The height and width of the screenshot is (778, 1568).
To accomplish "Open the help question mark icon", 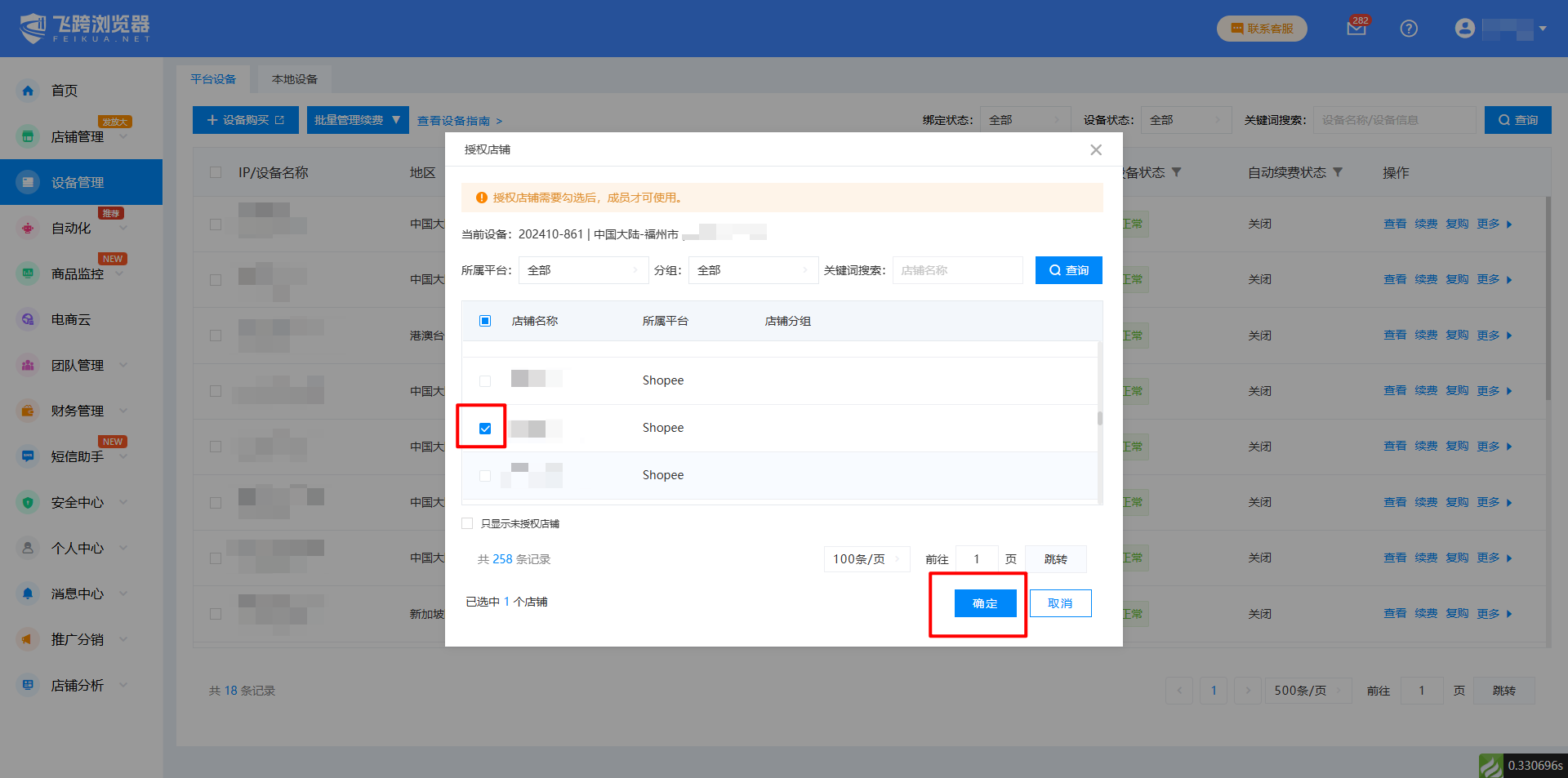I will tap(1408, 29).
